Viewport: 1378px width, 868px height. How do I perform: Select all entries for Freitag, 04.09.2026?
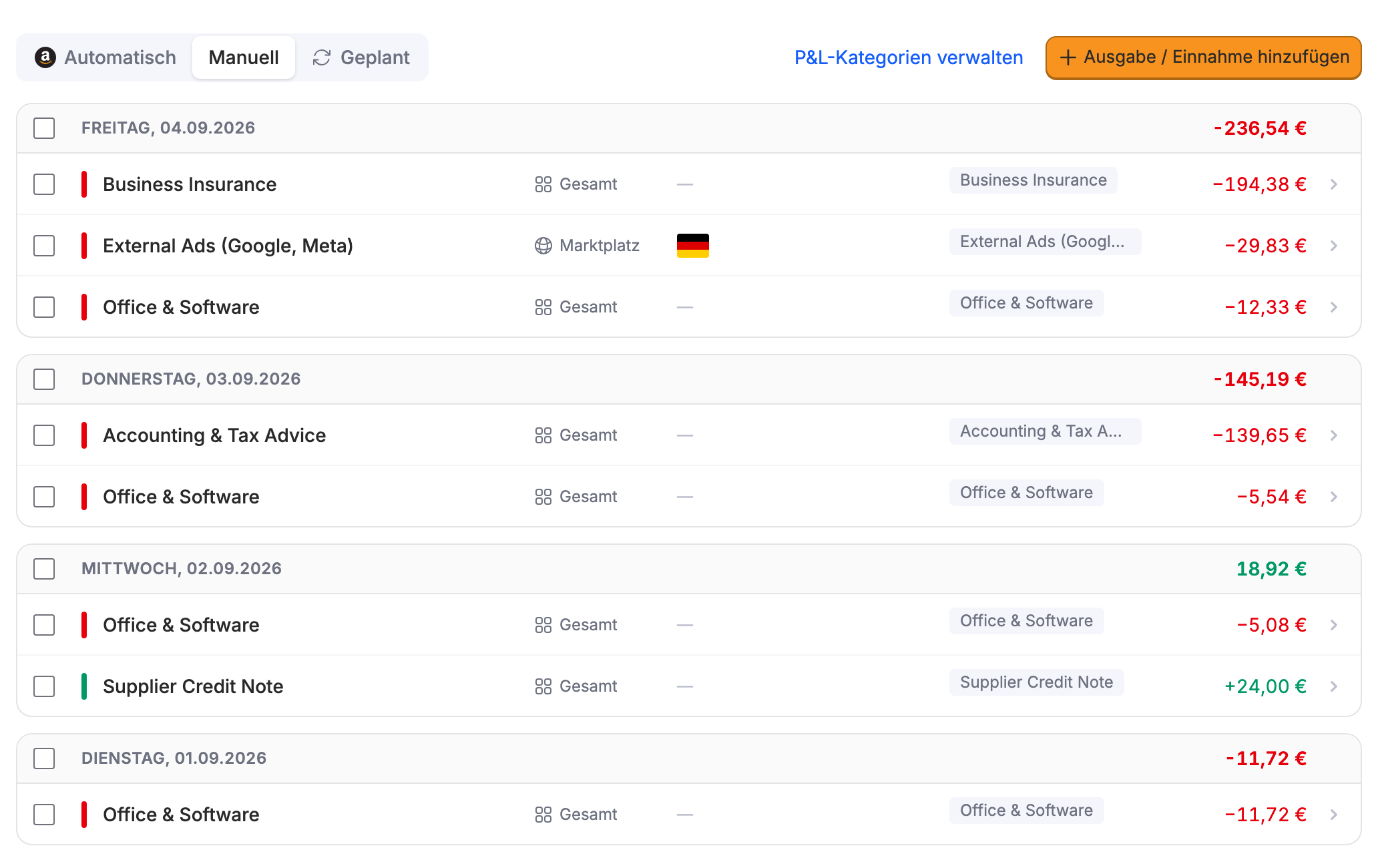click(x=44, y=128)
